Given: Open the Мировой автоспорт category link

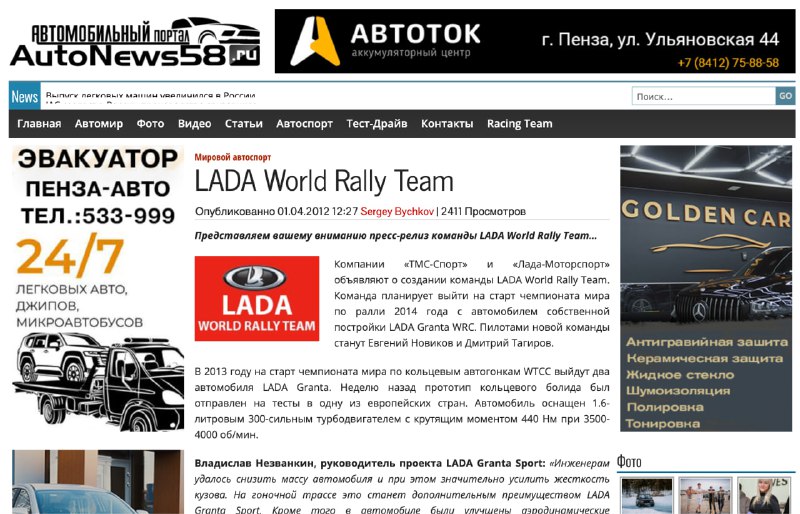Looking at the screenshot, I should click(233, 157).
